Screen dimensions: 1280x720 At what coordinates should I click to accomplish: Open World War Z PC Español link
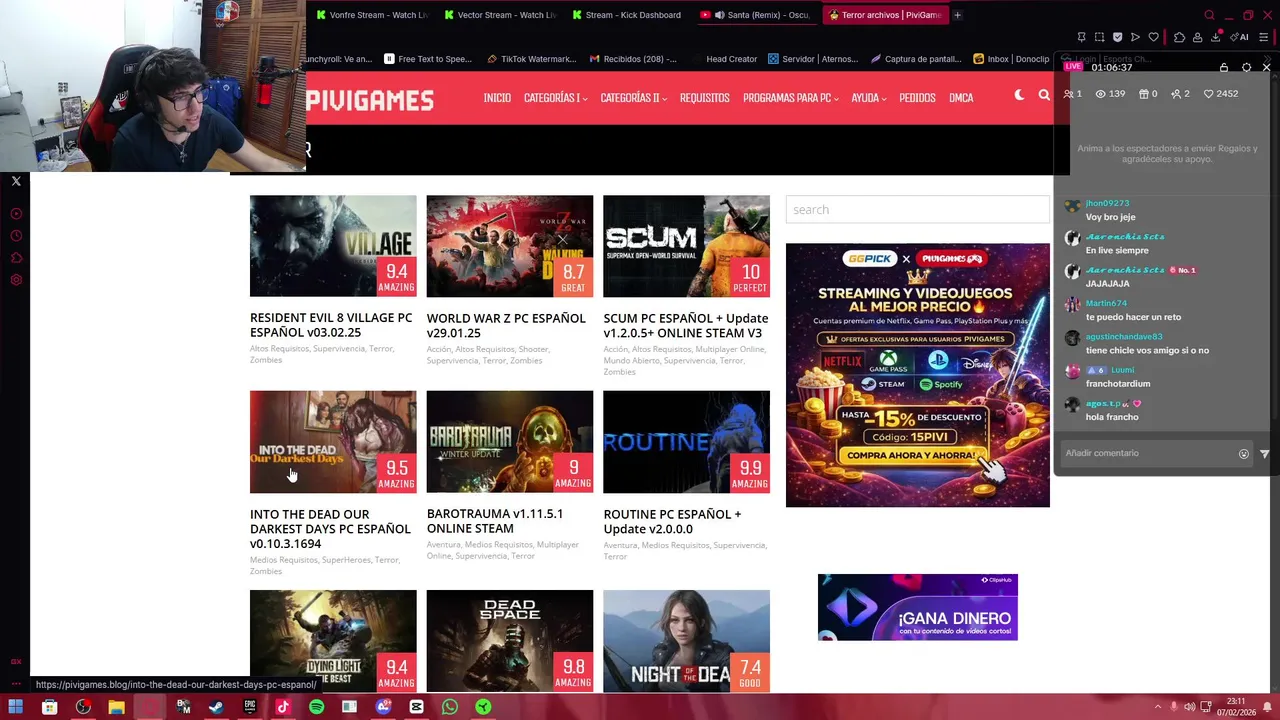pyautogui.click(x=506, y=325)
